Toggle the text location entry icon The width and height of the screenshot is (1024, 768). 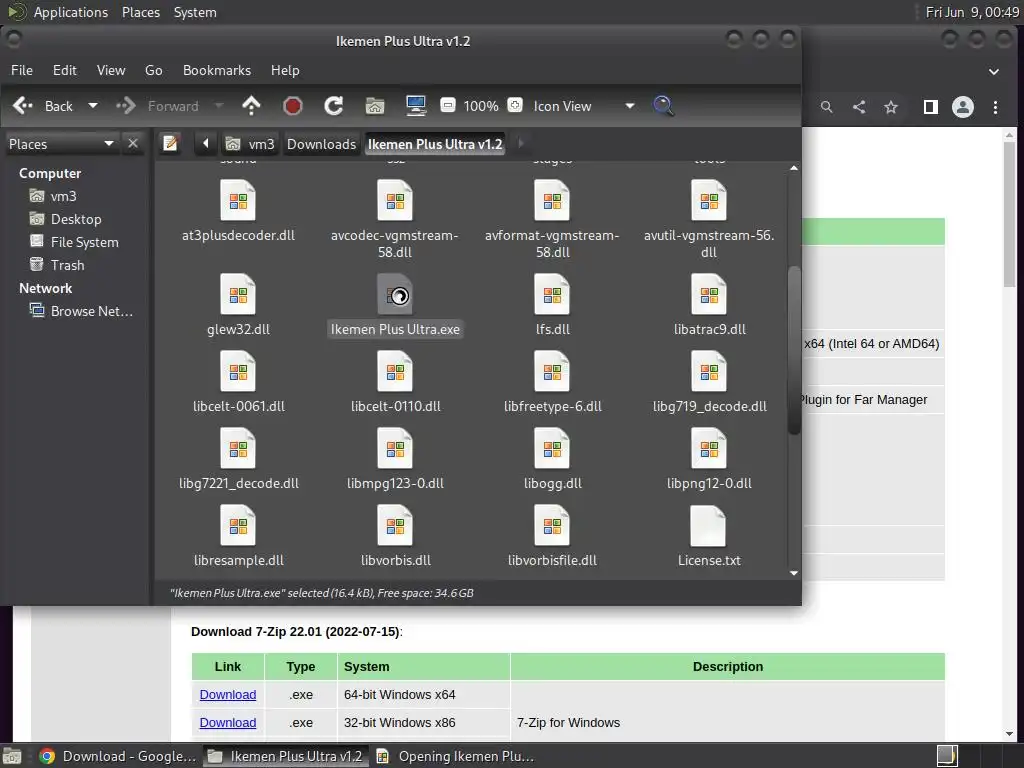170,143
